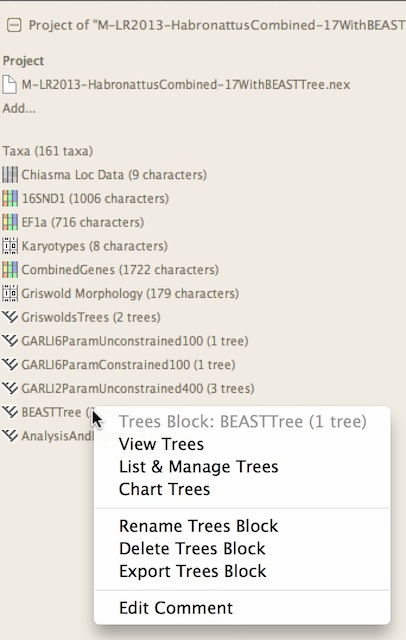Select List & Manage Trees
Image resolution: width=406 pixels, height=640 pixels.
pos(199,467)
